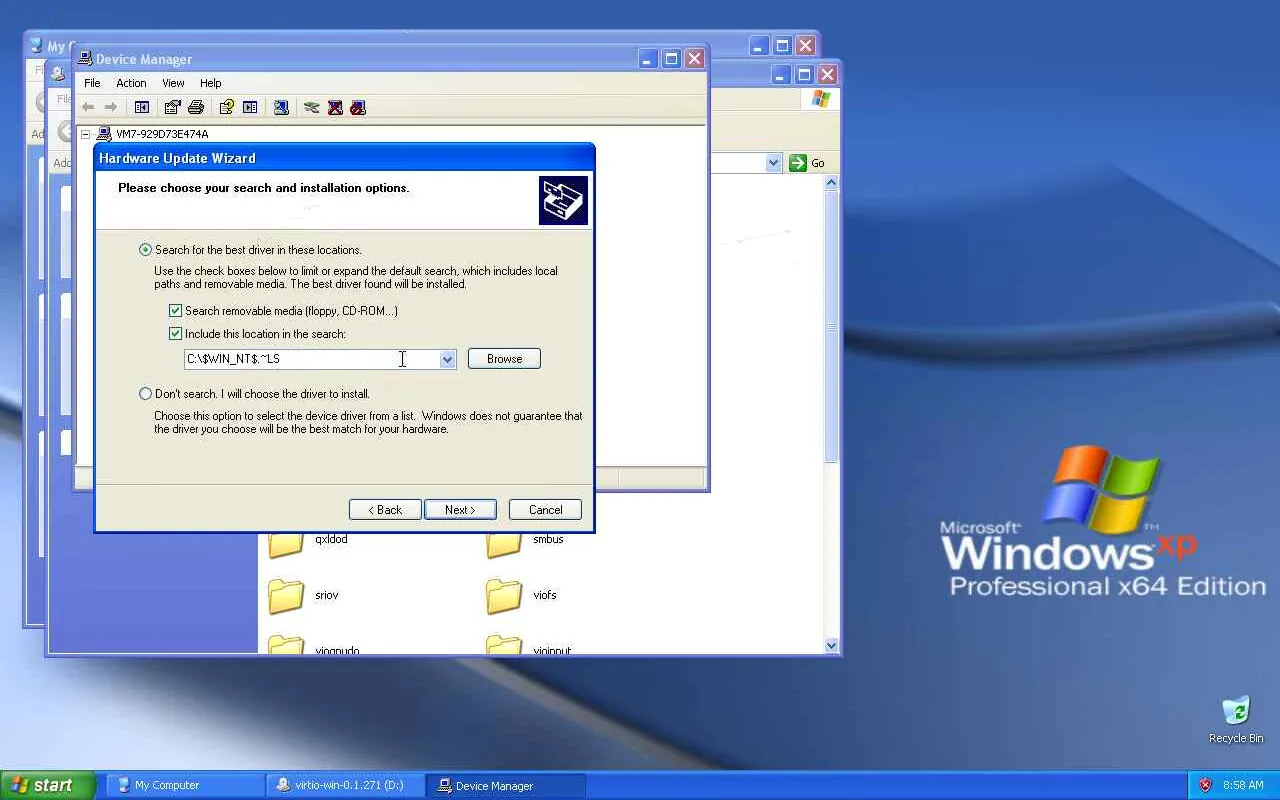The width and height of the screenshot is (1280, 800).
Task: Click the Update Driver toolbar icon
Action: click(312, 107)
